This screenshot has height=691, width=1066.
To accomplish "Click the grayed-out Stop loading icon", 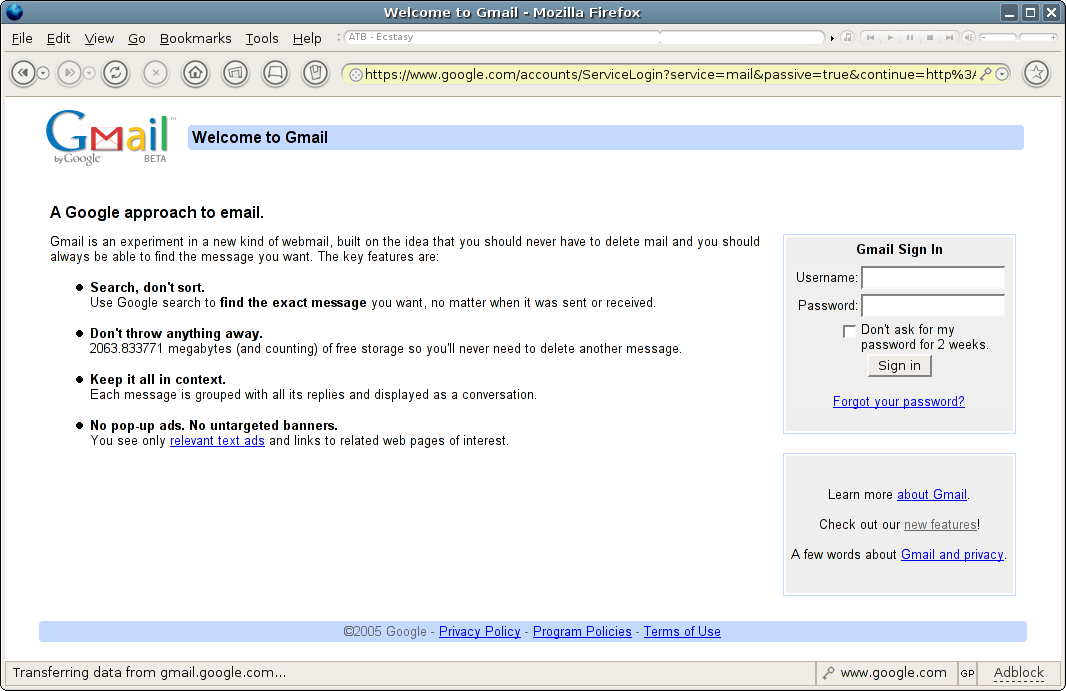I will (155, 73).
